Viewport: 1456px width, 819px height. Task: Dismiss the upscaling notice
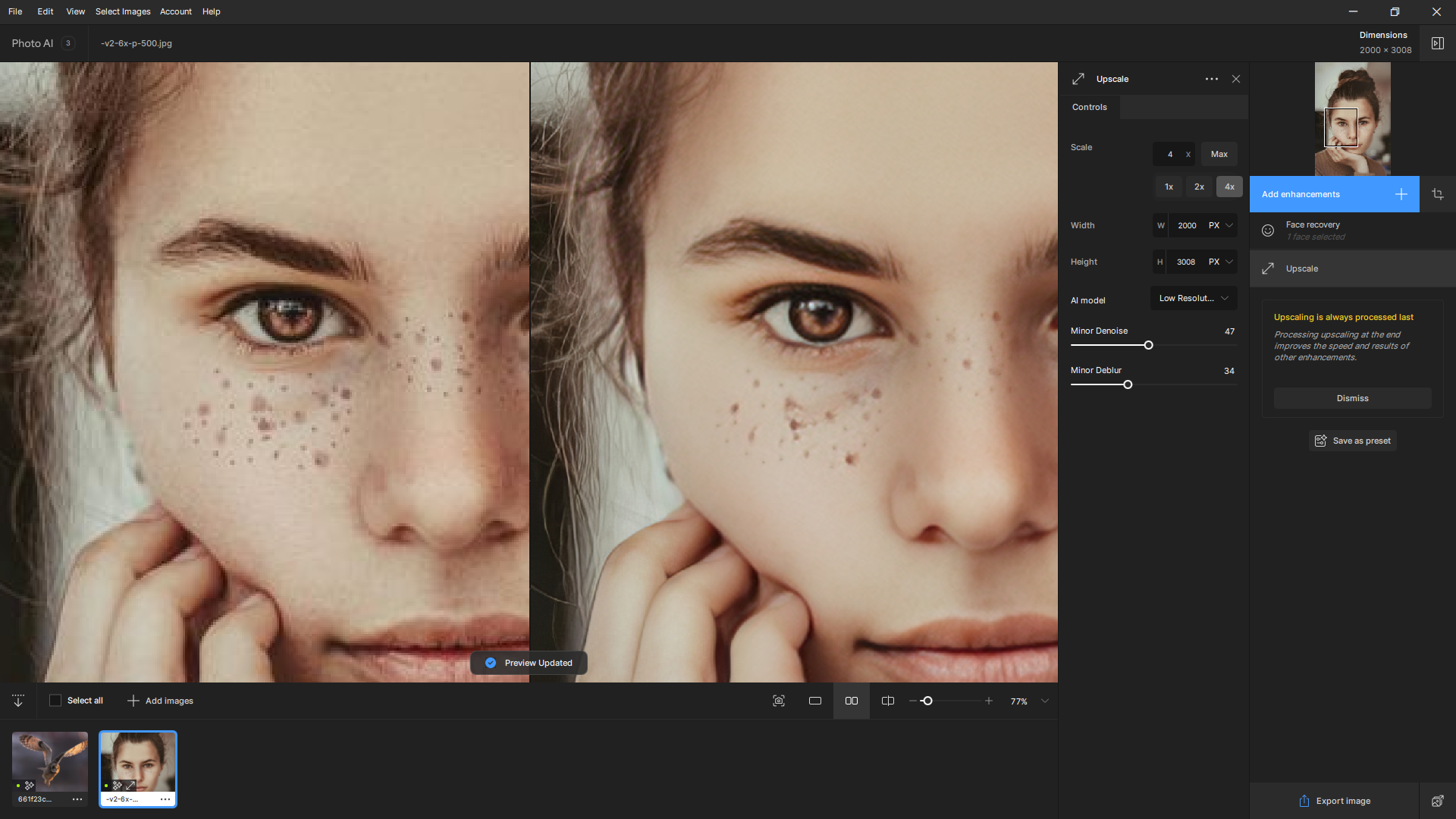[x=1352, y=398]
